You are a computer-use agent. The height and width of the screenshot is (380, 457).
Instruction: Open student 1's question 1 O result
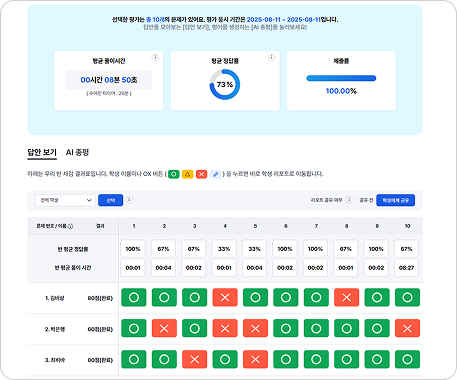(x=134, y=297)
